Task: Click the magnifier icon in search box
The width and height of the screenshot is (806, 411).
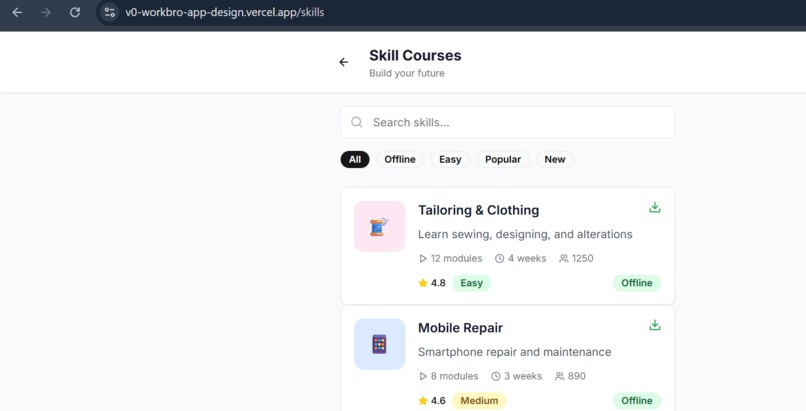Action: (357, 122)
